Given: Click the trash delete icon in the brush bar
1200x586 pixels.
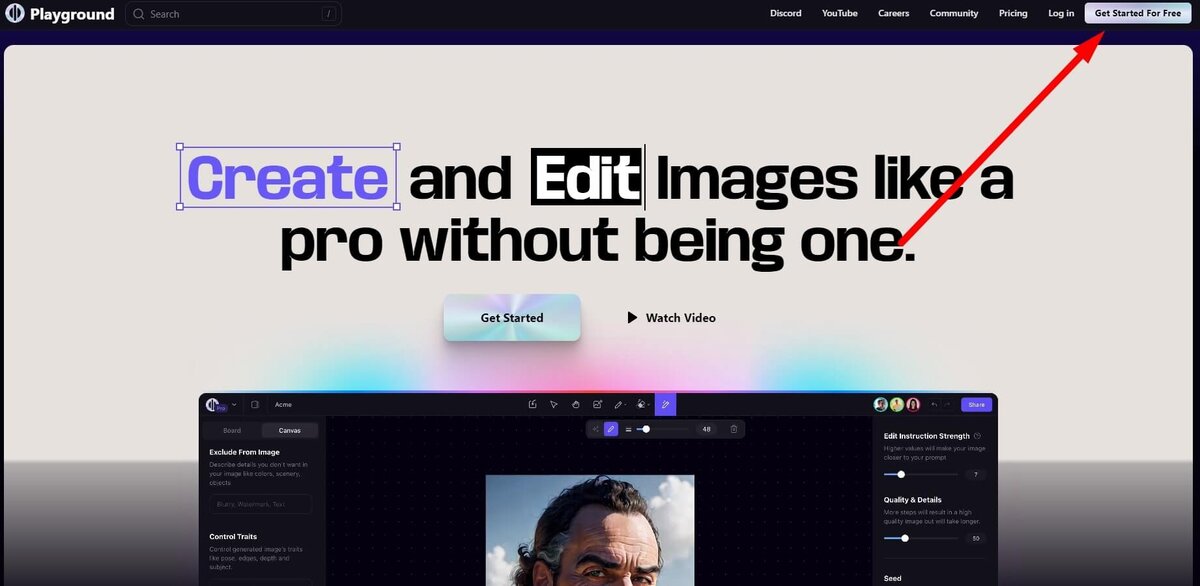Looking at the screenshot, I should [734, 429].
